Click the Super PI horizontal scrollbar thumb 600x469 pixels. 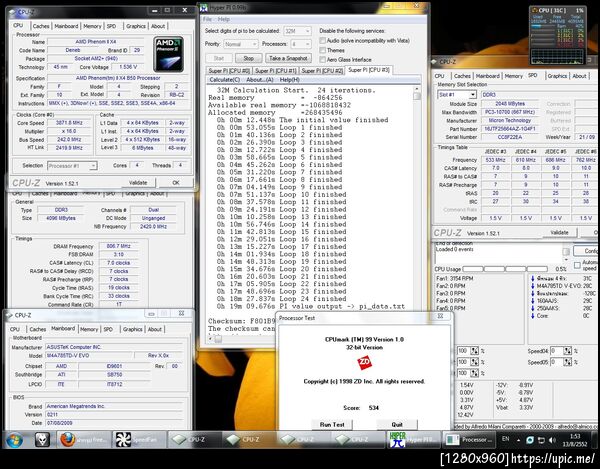[218, 339]
